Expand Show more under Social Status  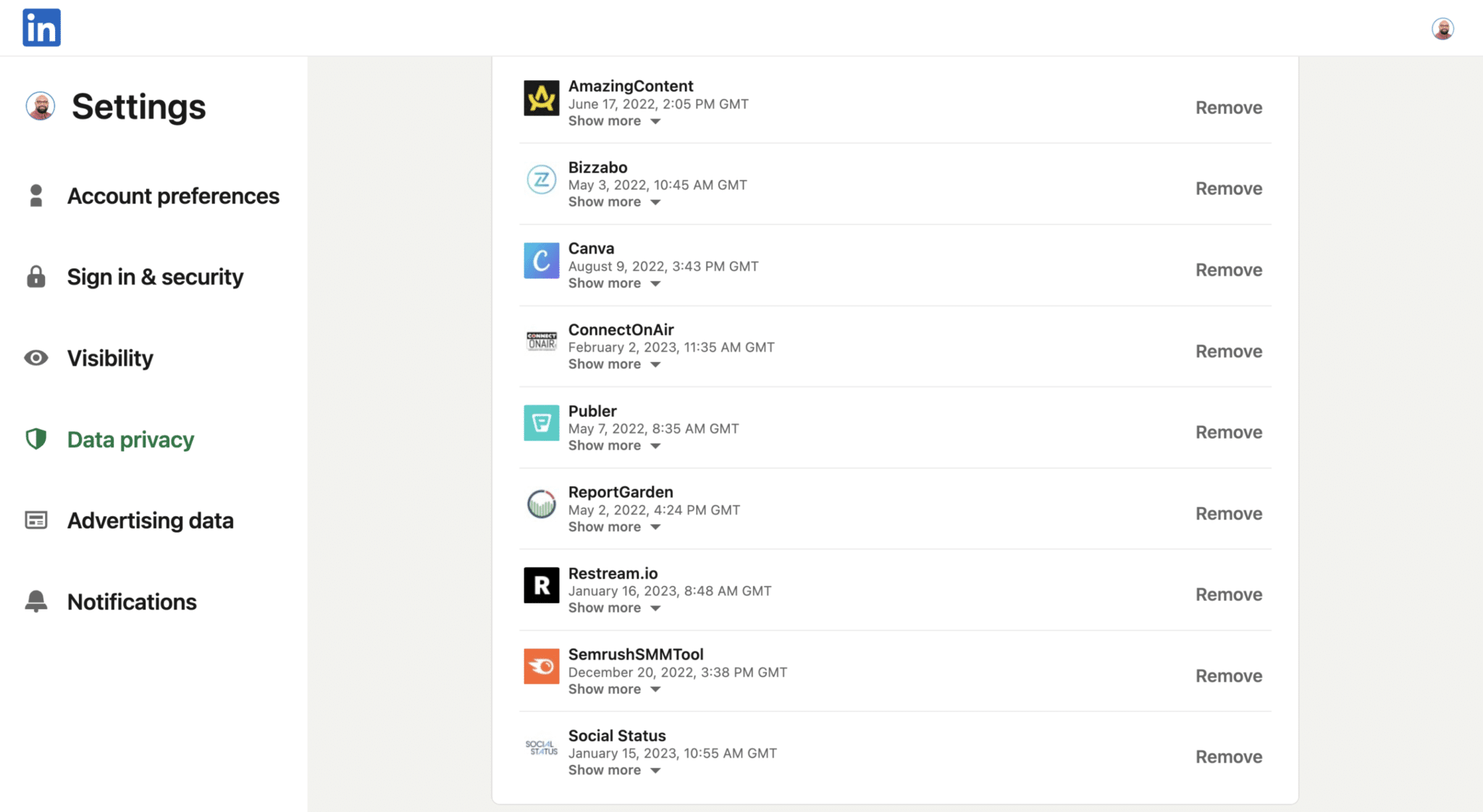point(614,770)
